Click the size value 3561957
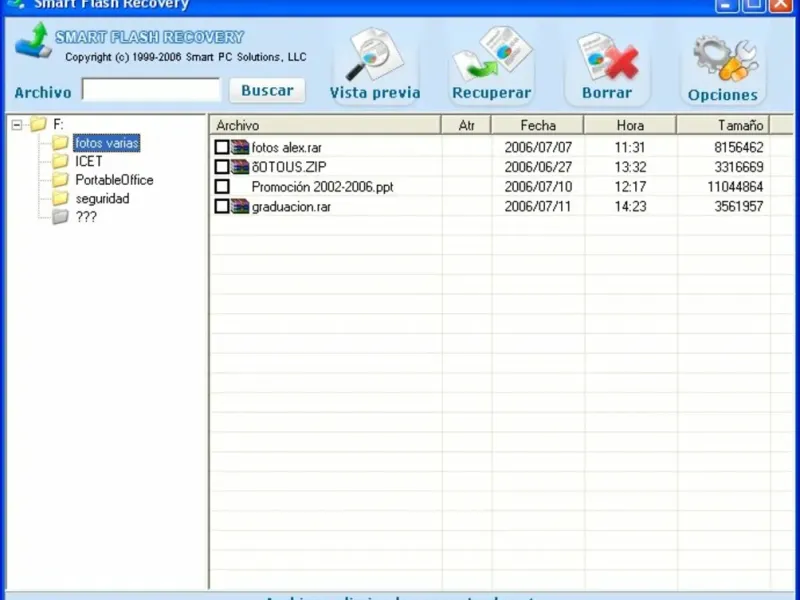This screenshot has height=600, width=800. 739,206
